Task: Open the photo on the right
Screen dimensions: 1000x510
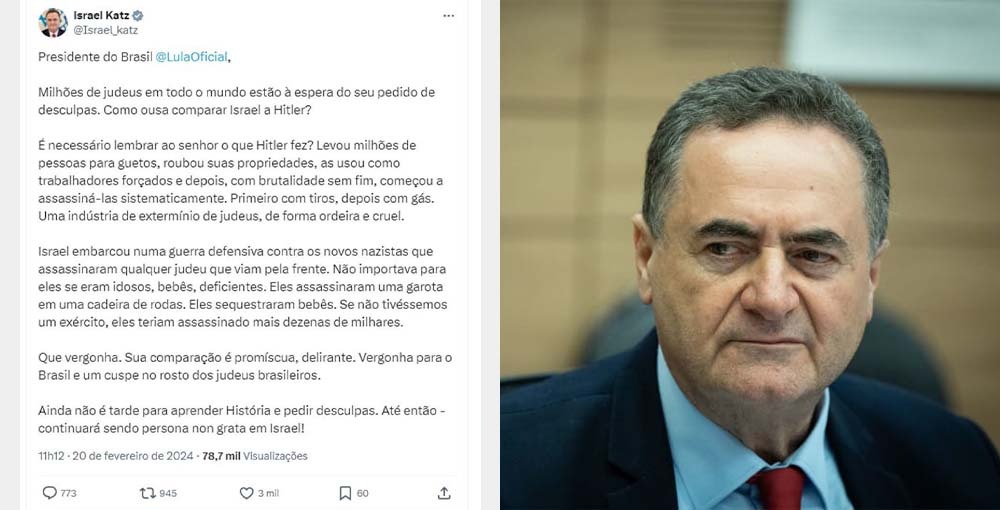Action: click(750, 255)
